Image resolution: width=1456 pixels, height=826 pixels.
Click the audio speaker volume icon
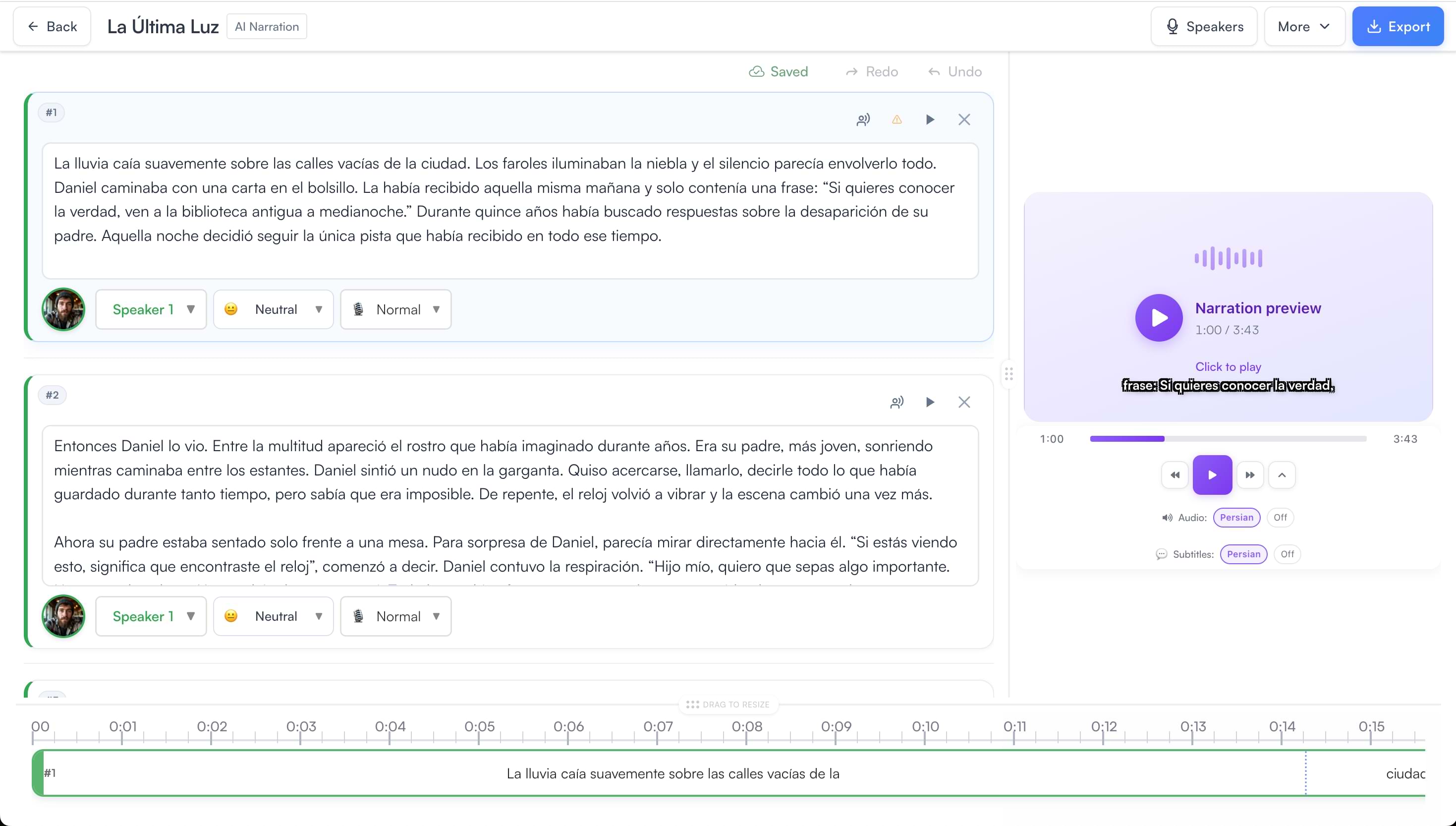click(x=1167, y=518)
